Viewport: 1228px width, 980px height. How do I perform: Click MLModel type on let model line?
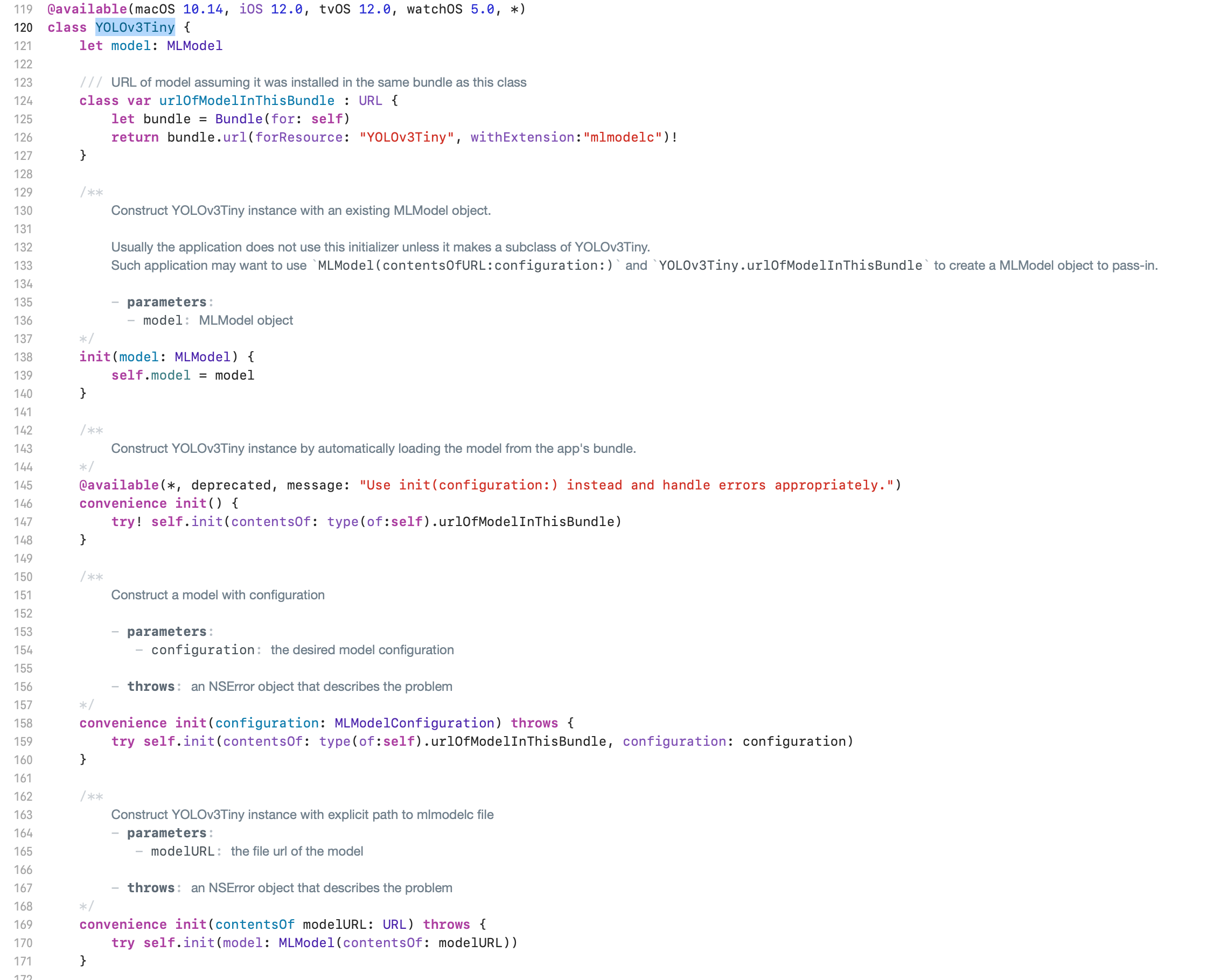[x=194, y=46]
